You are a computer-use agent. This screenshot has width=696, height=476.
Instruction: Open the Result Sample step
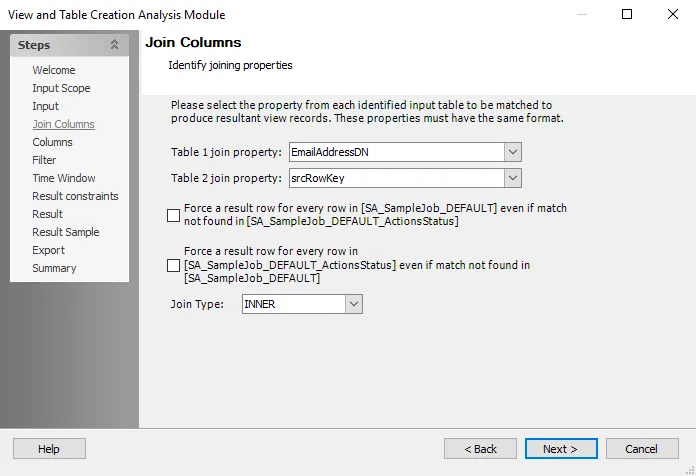pos(66,232)
